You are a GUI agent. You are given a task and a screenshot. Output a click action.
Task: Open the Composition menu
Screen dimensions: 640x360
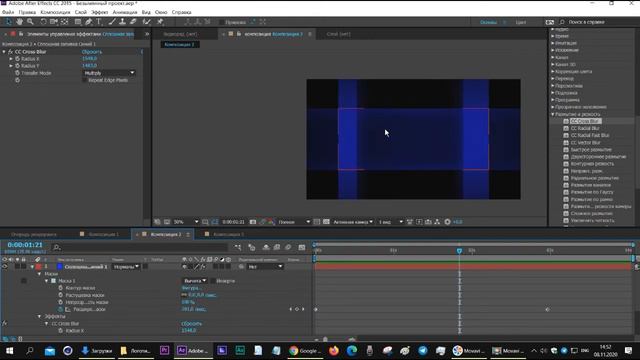coord(55,12)
